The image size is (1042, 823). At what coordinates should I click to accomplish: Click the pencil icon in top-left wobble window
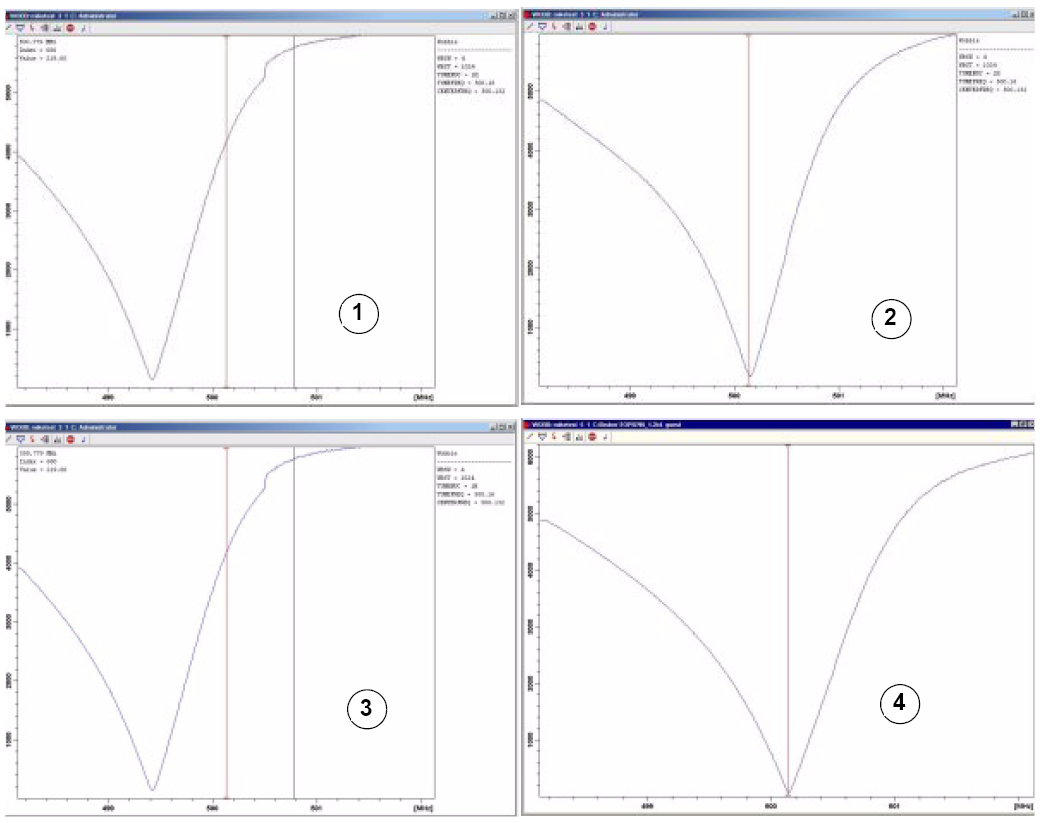coord(9,28)
